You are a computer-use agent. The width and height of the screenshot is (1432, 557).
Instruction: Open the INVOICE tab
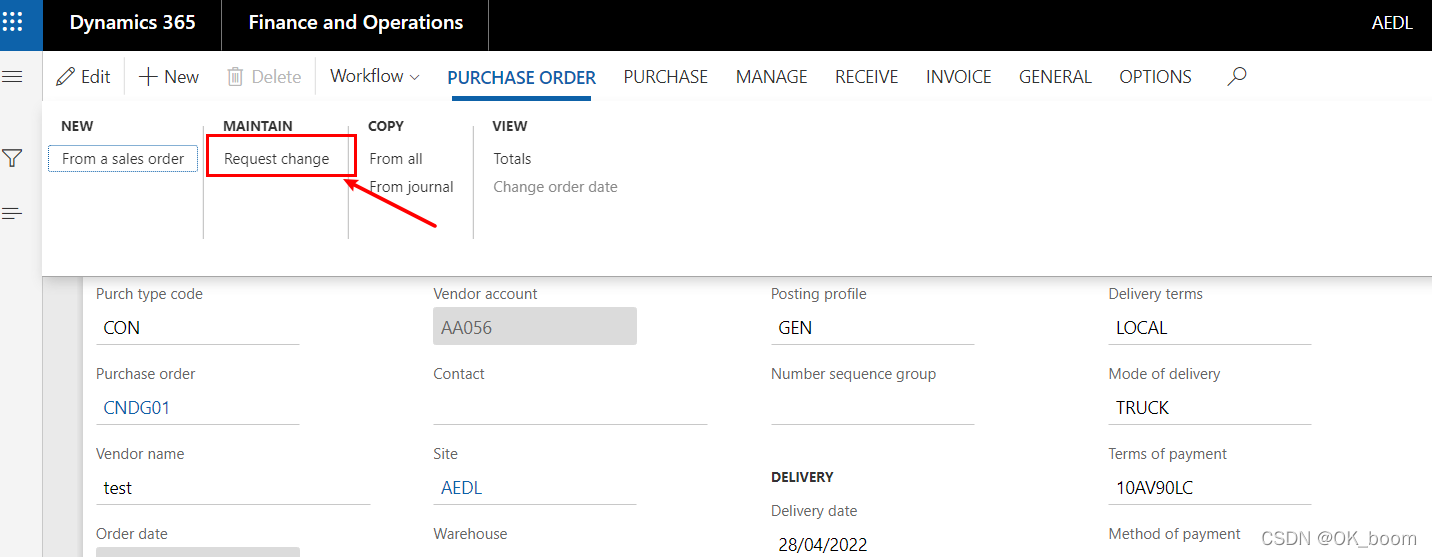(x=959, y=77)
